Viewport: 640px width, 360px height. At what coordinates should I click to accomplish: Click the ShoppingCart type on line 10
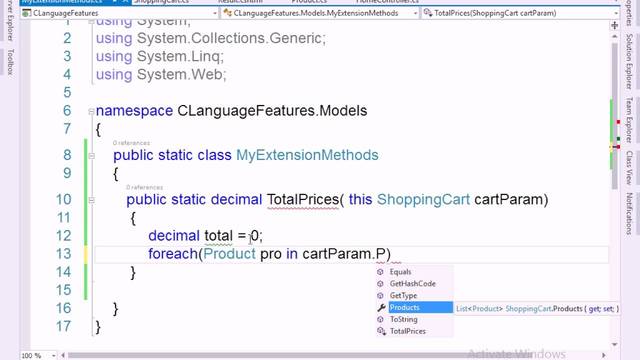pos(423,200)
